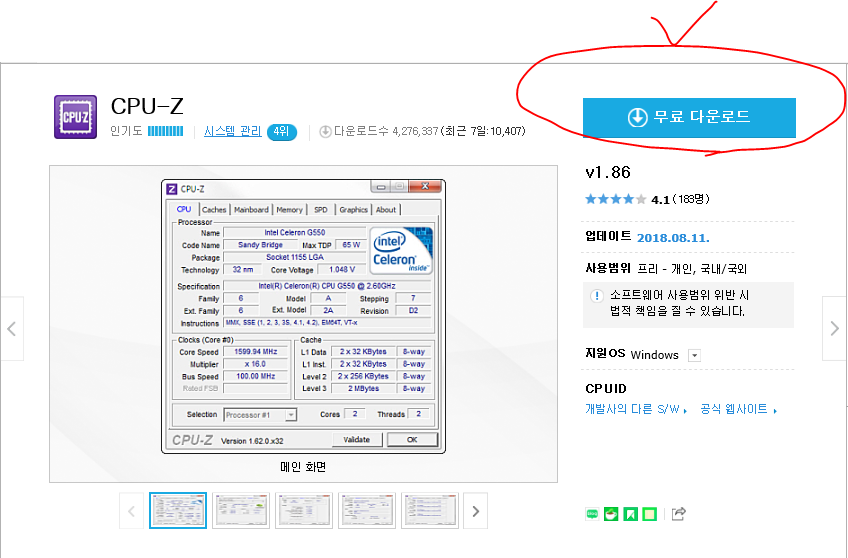
Task: Click the CPU-Z page title
Action: click(147, 106)
